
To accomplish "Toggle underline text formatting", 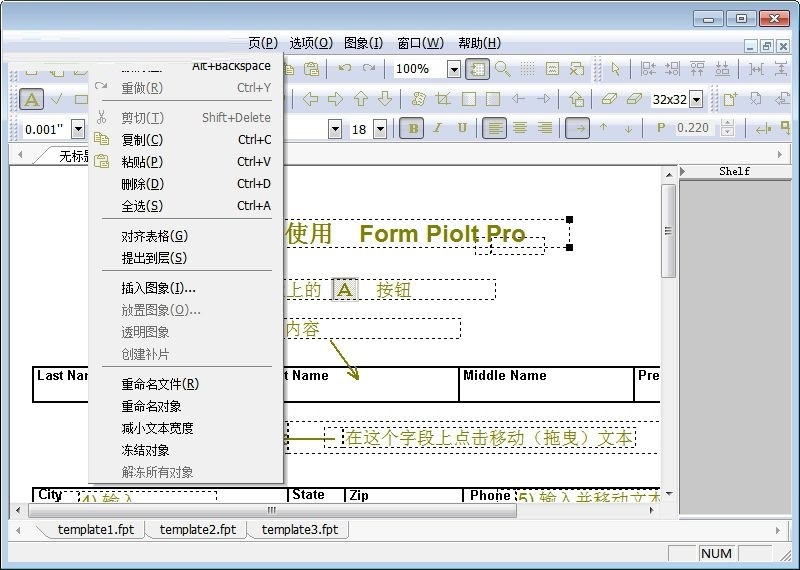I will (462, 128).
